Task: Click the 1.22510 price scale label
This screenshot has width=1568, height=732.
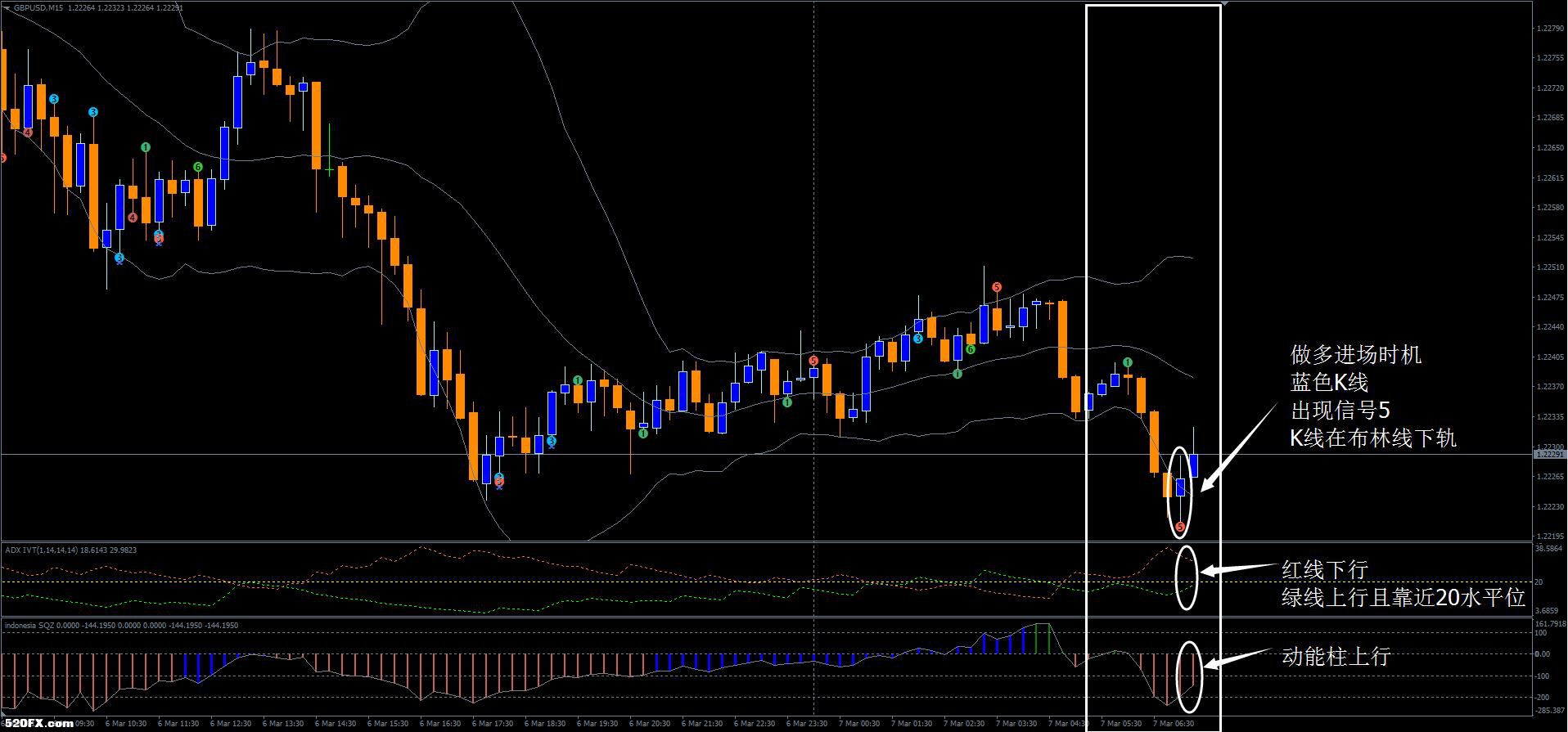Action: (x=1548, y=267)
